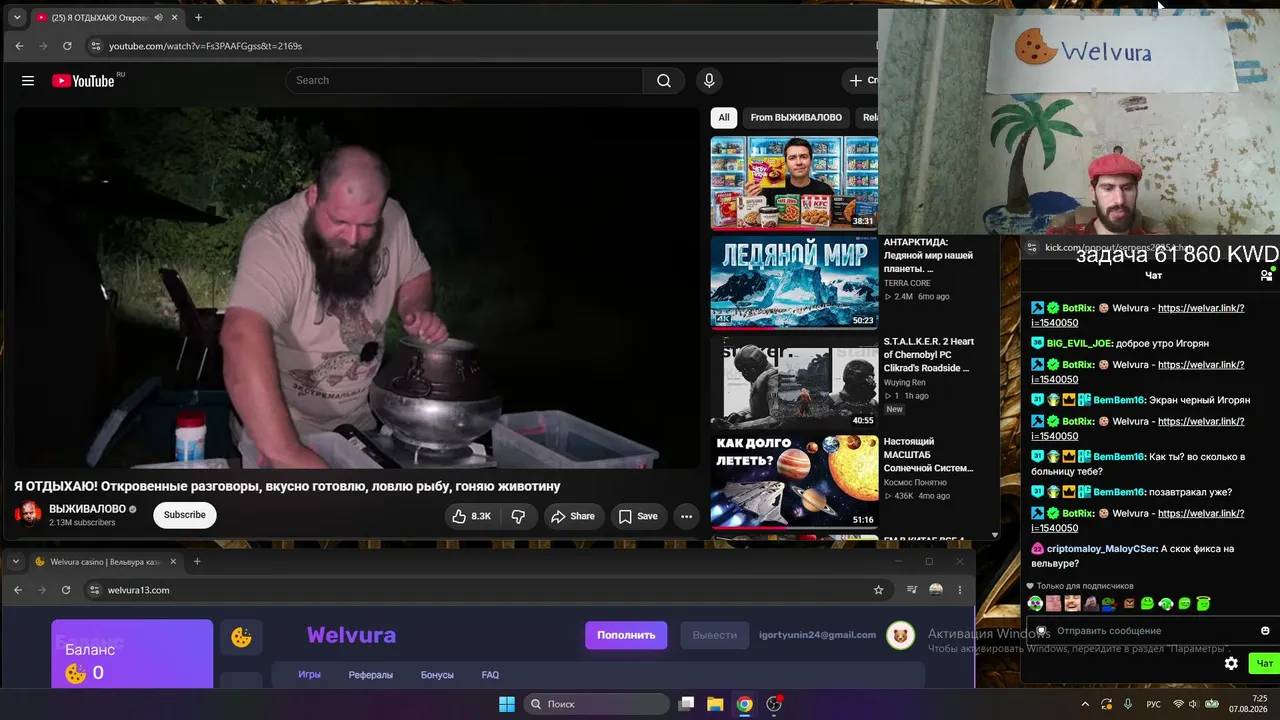Open Chrome profile avatar in Welvura window
Image resolution: width=1280 pixels, height=720 pixels.
coord(936,590)
